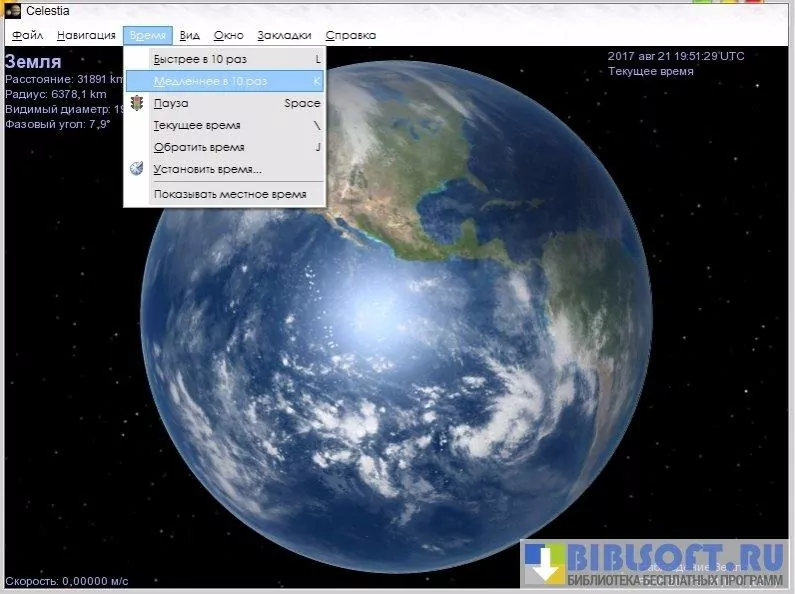
Task: Open the Справка help menu
Action: click(351, 35)
